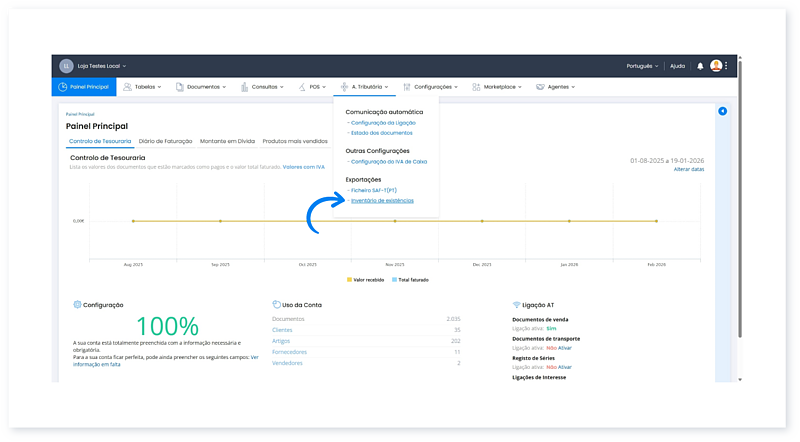Click the Painel Principal dashboard icon
Viewport: 800px width, 442px height.
[63, 87]
